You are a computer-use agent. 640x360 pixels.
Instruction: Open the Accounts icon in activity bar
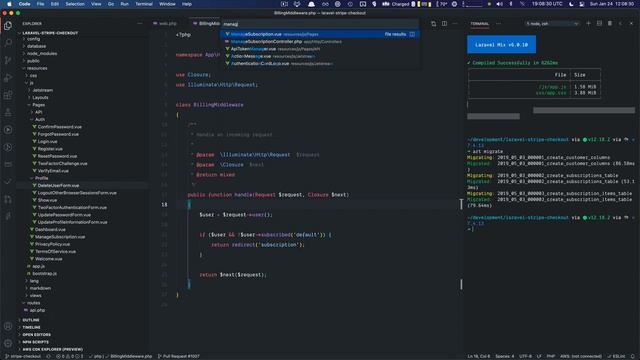8,326
